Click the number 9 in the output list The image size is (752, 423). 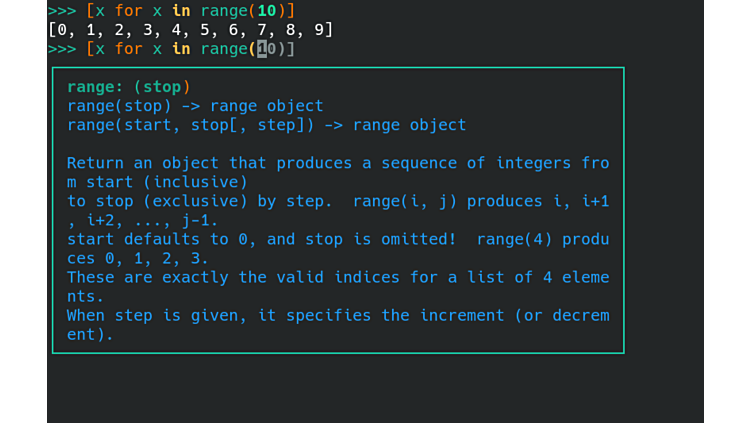(320, 30)
